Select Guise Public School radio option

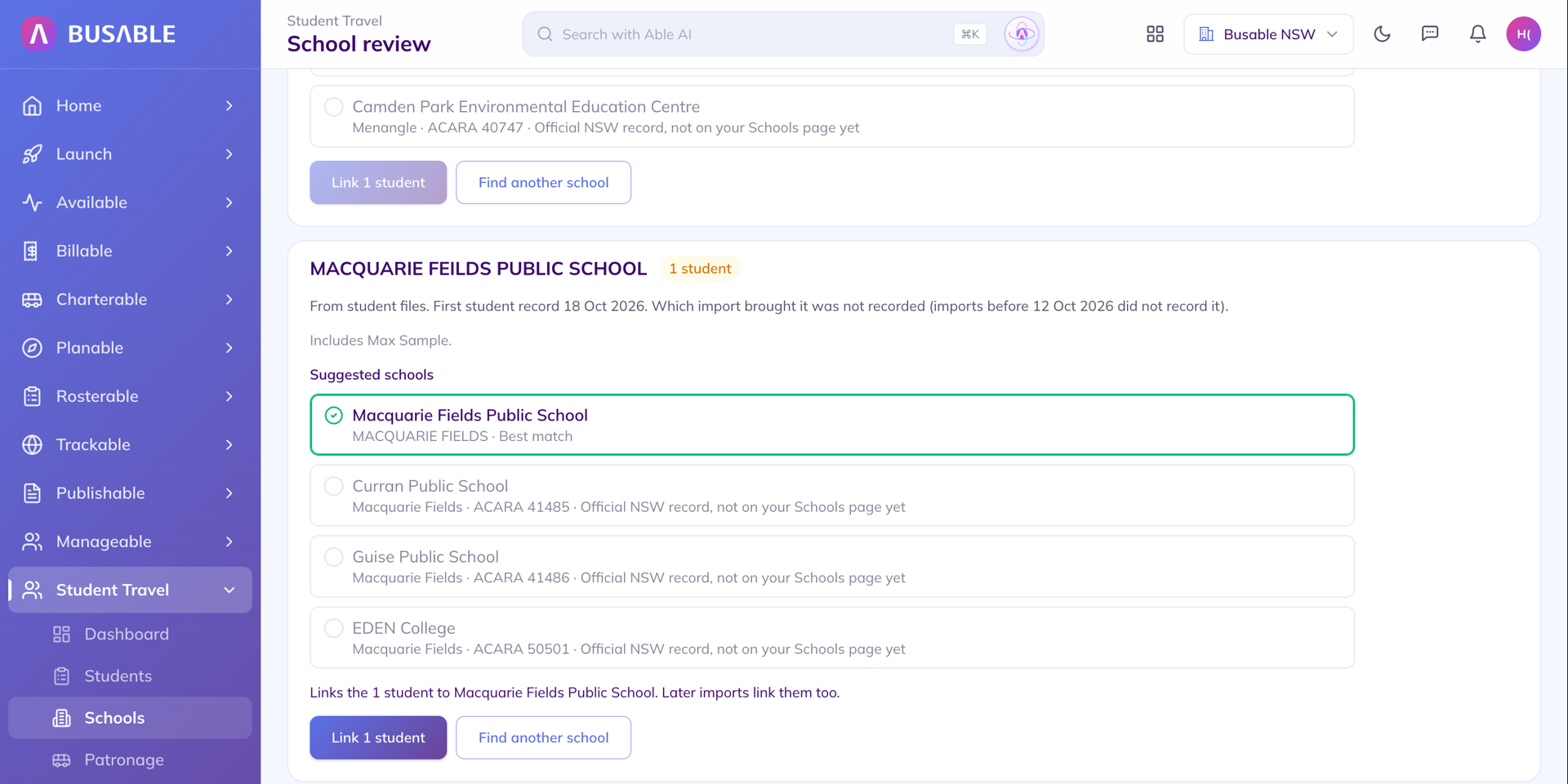pos(334,557)
